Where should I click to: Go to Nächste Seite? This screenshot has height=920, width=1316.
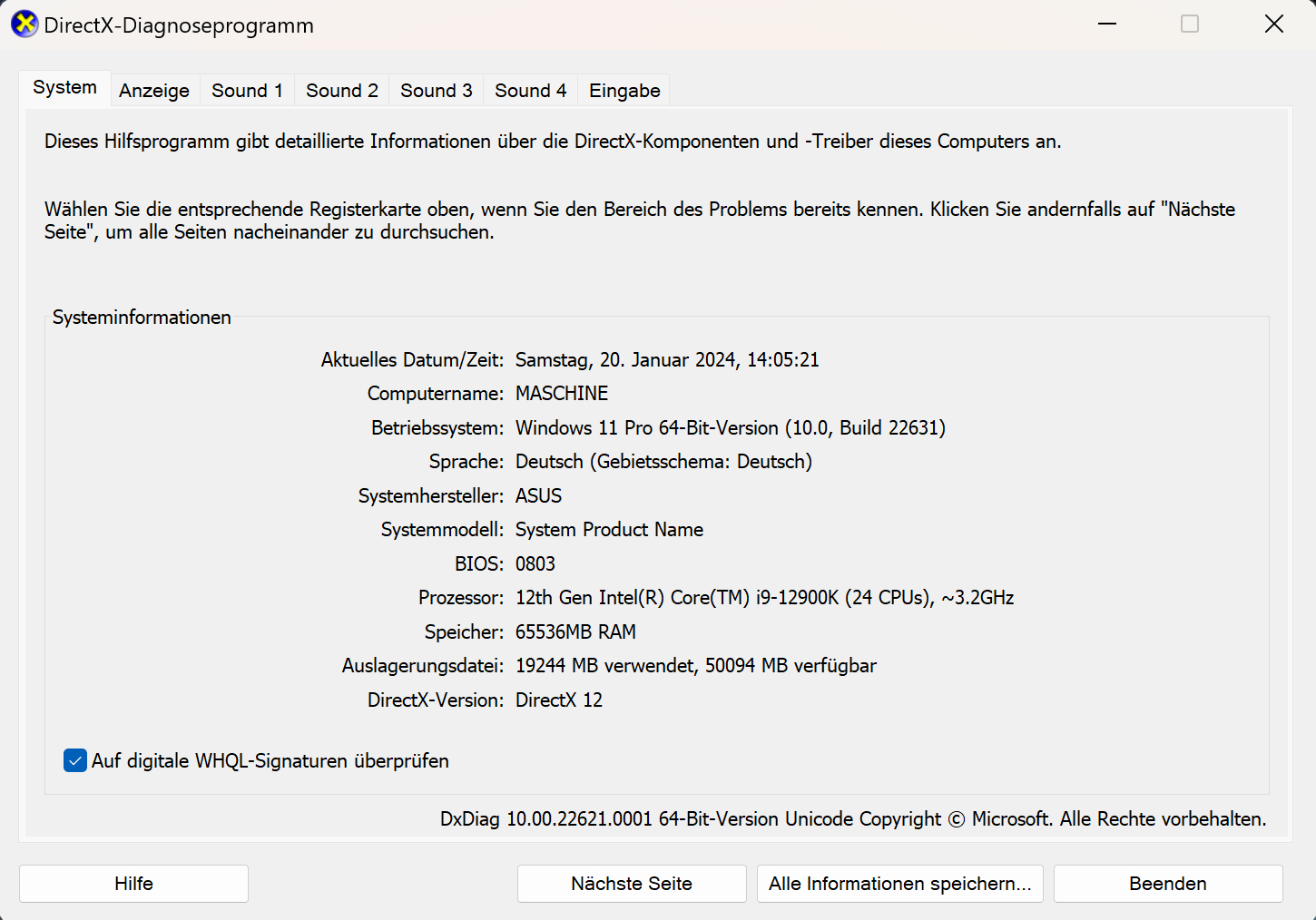pyautogui.click(x=632, y=884)
